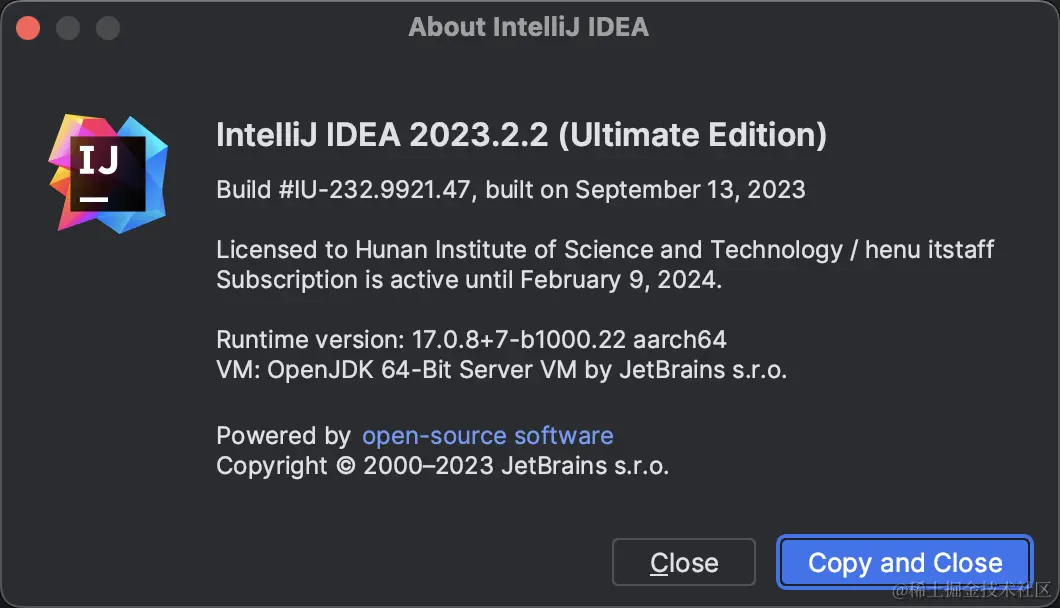Click the Licensed to Hunan Institute line
The image size is (1060, 608).
click(x=605, y=249)
